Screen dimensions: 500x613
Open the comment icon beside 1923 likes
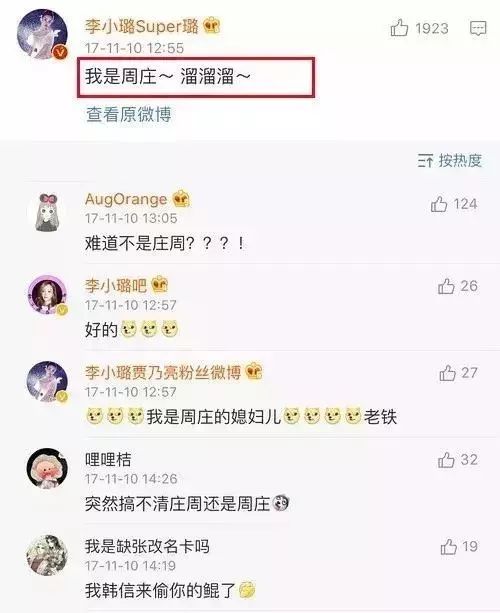tap(478, 28)
